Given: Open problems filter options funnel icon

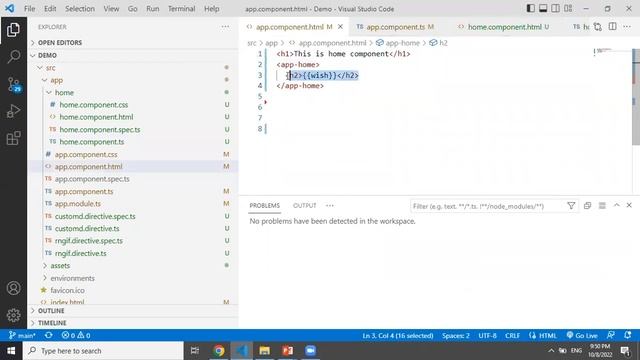Looking at the screenshot, I should (x=571, y=206).
